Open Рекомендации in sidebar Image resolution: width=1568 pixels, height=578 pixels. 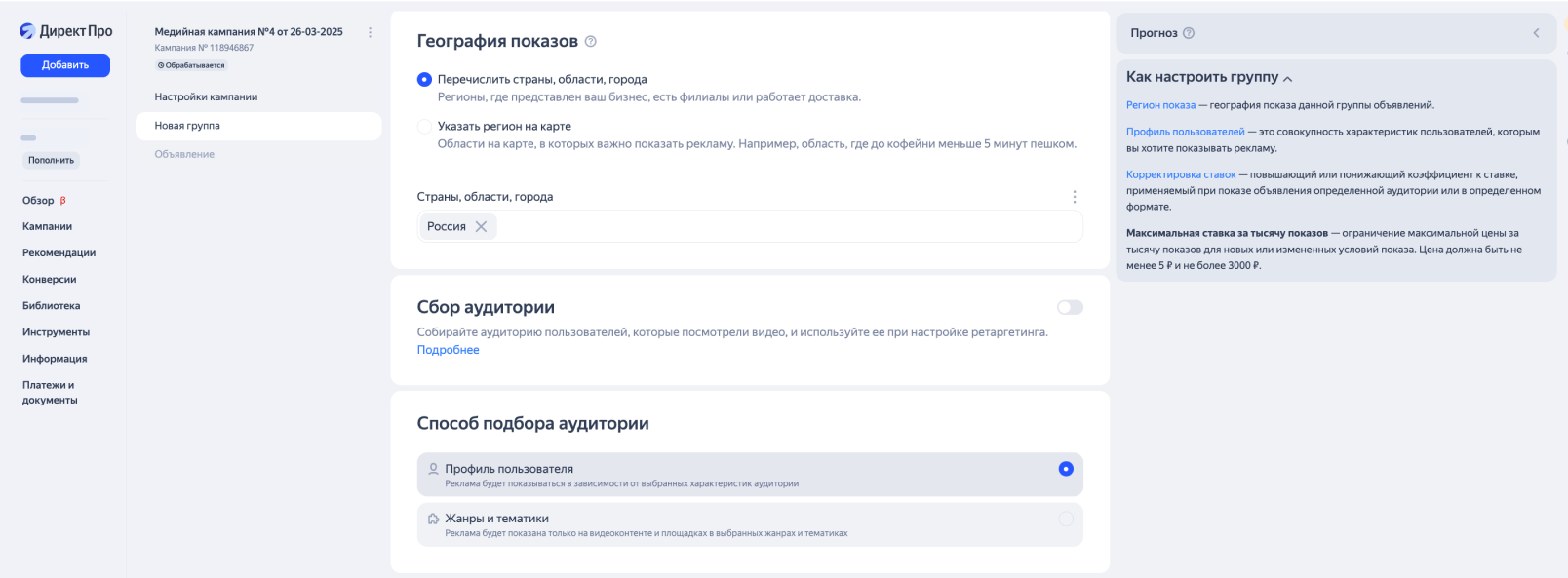(59, 253)
